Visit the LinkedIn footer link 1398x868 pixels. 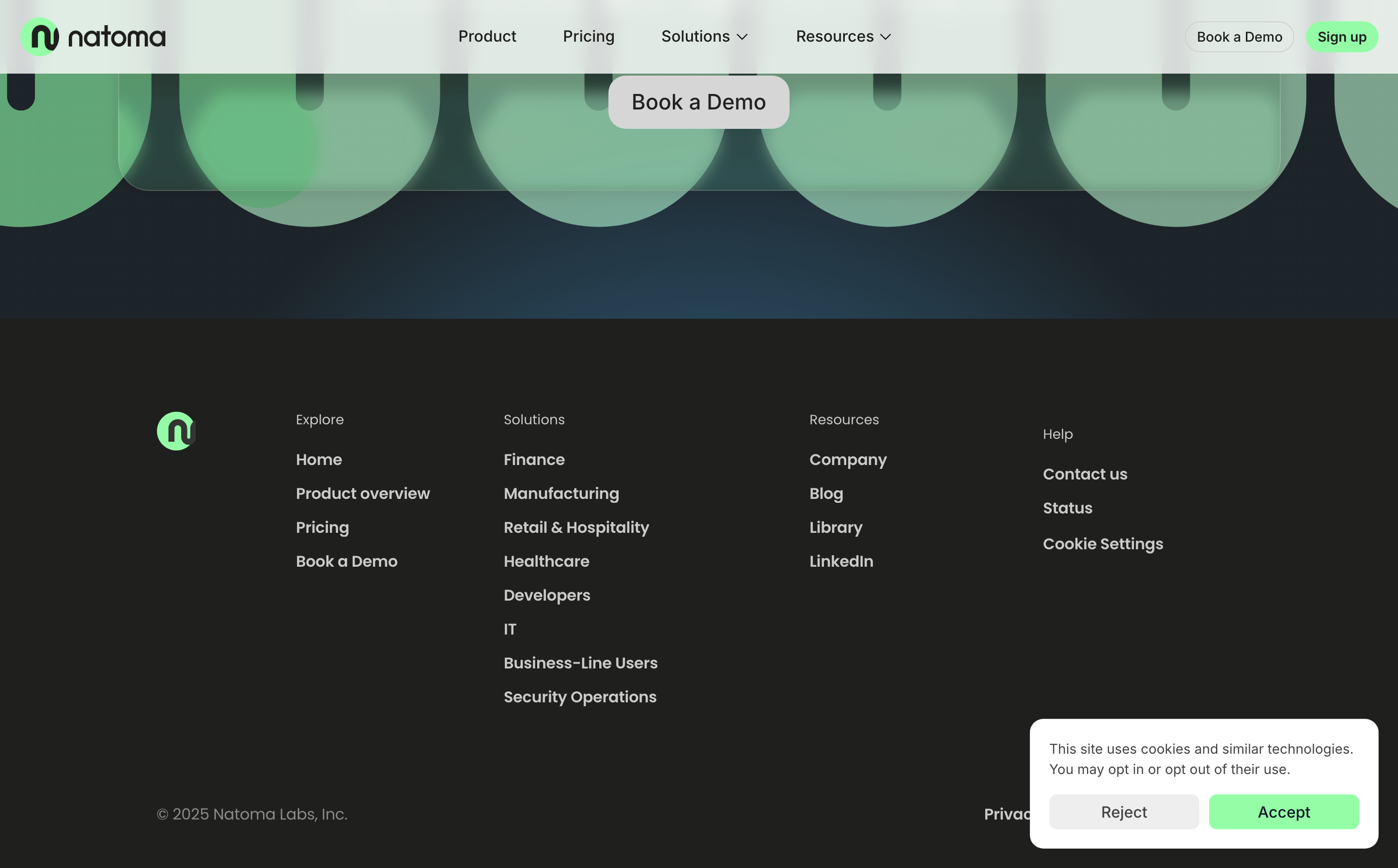pos(841,561)
